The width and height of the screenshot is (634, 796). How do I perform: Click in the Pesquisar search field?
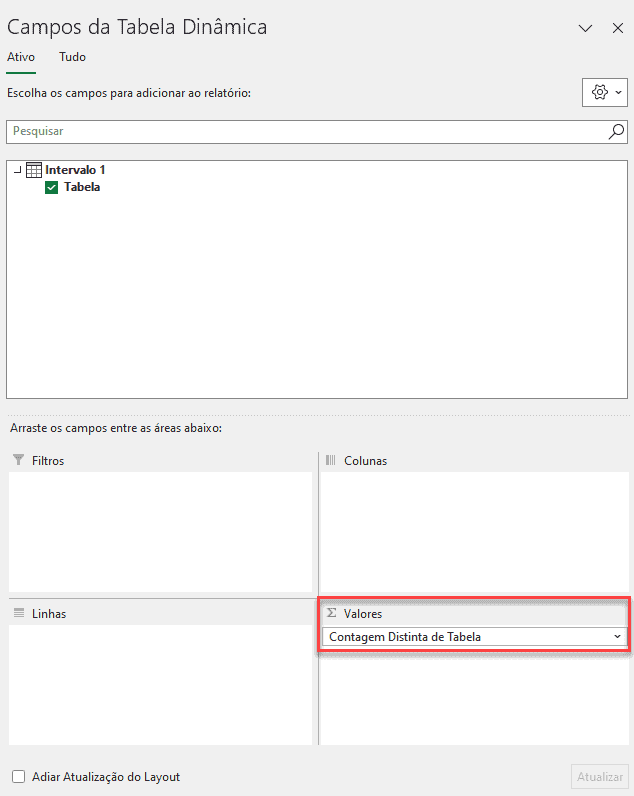(317, 131)
